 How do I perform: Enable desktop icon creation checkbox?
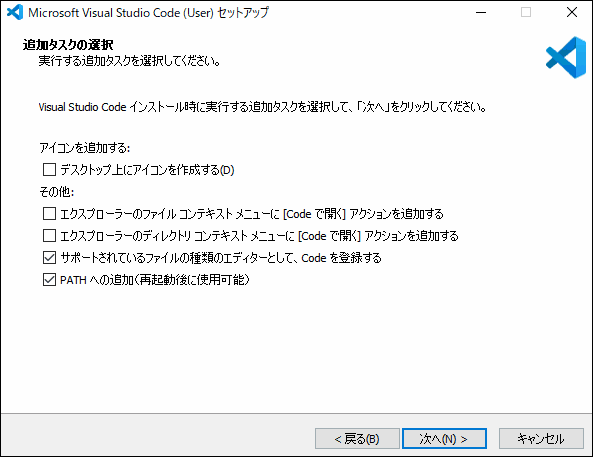tap(50, 170)
